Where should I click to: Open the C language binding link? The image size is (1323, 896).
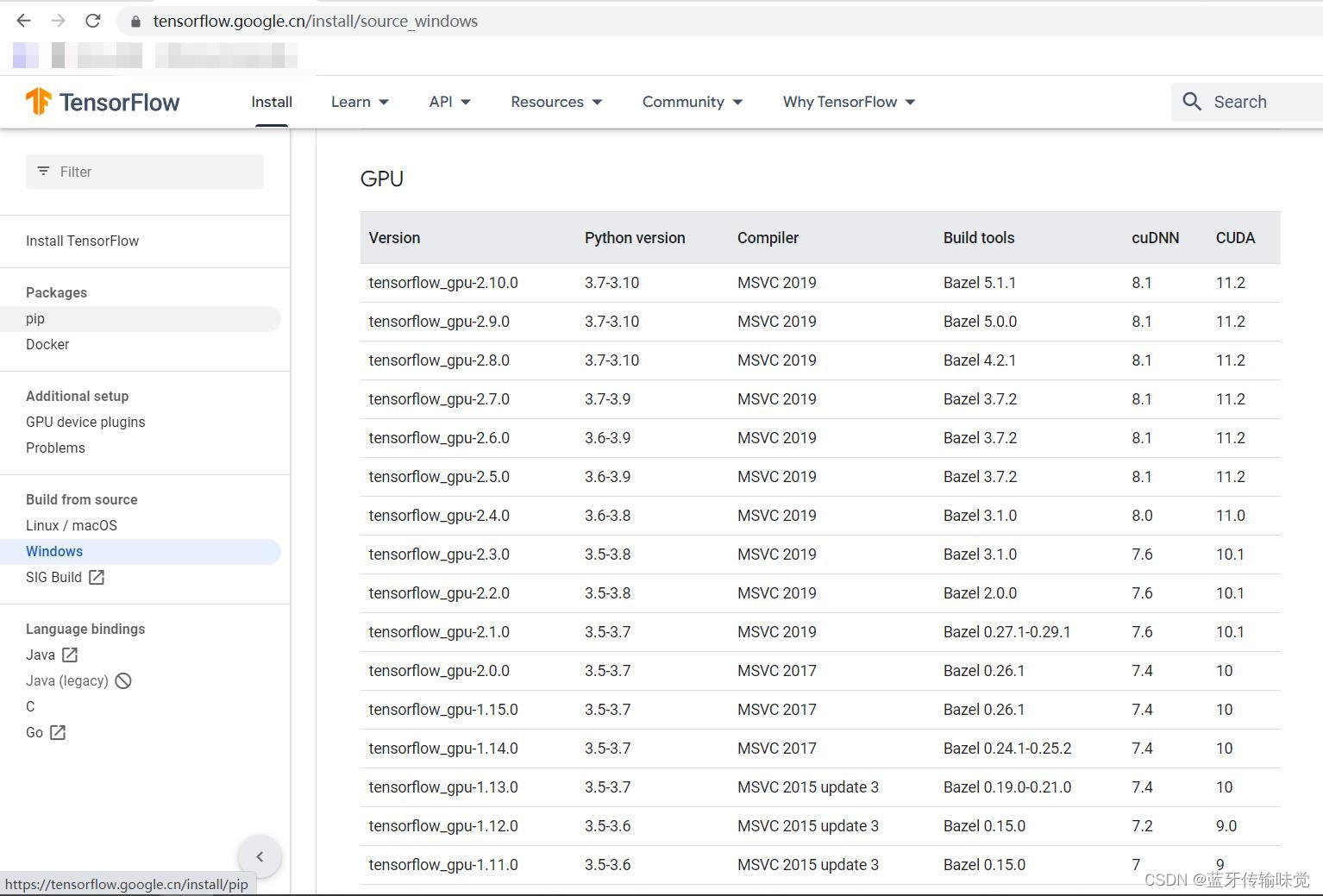(30, 706)
